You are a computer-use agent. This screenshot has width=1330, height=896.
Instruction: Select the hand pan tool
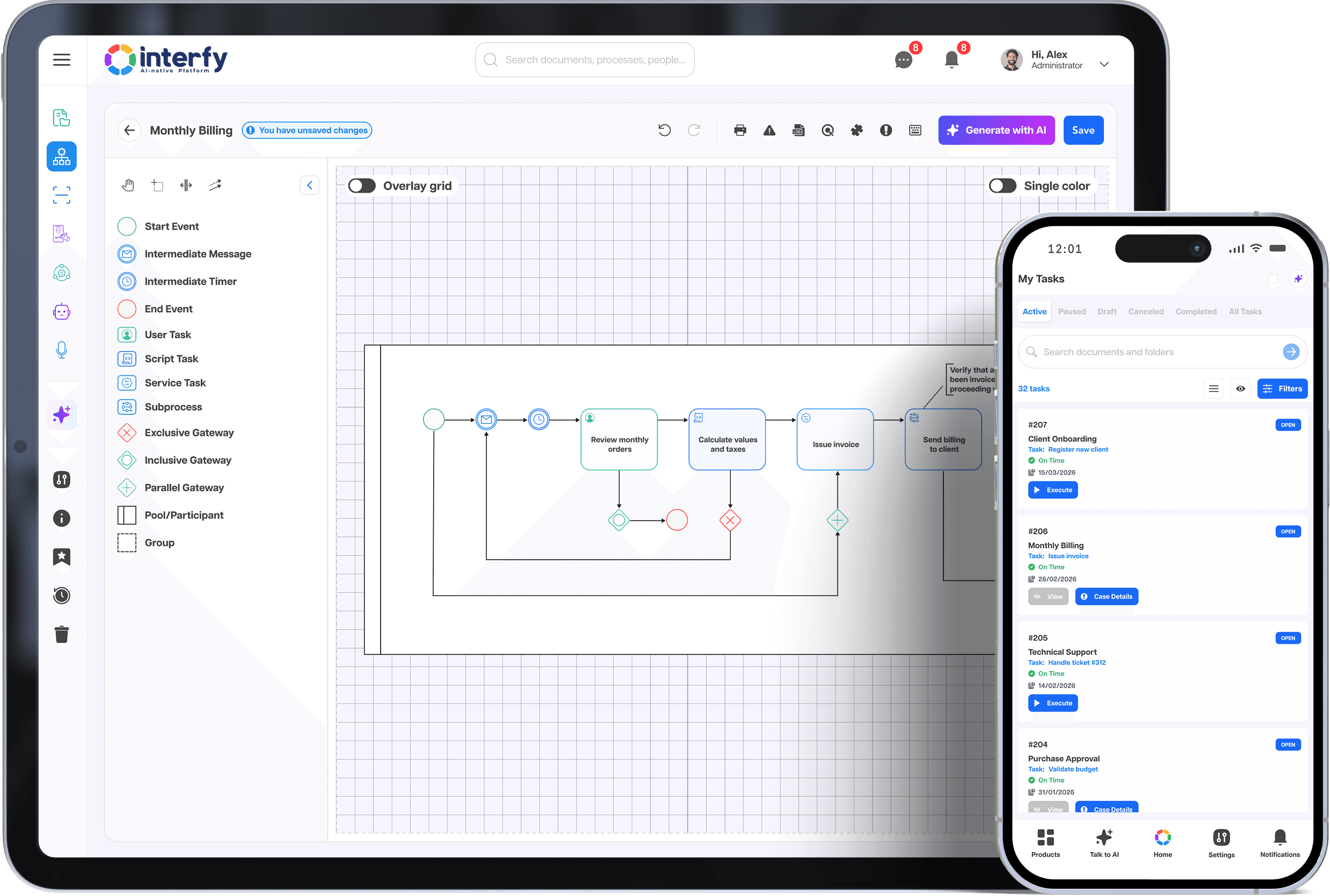point(128,185)
